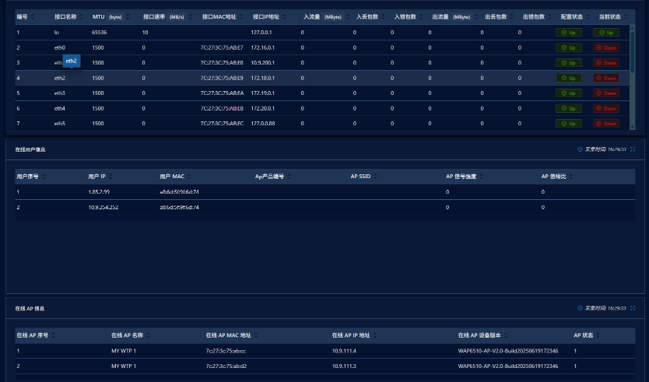
Task: Sort interface table by 接口IP地址 column
Action: [284, 17]
